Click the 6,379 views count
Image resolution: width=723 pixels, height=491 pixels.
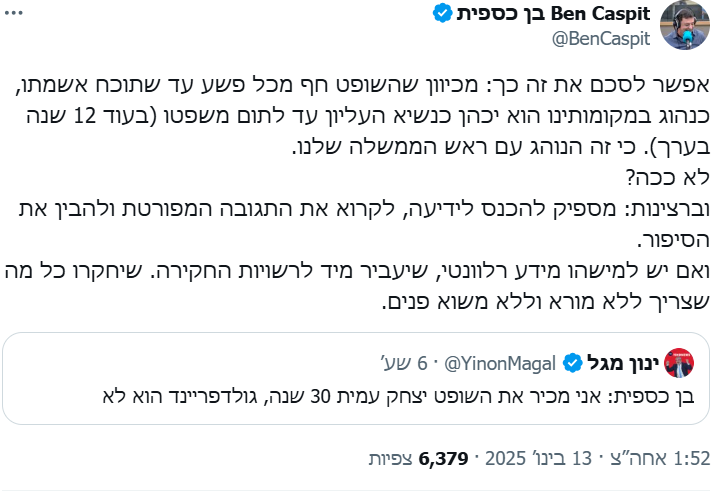click(x=444, y=459)
